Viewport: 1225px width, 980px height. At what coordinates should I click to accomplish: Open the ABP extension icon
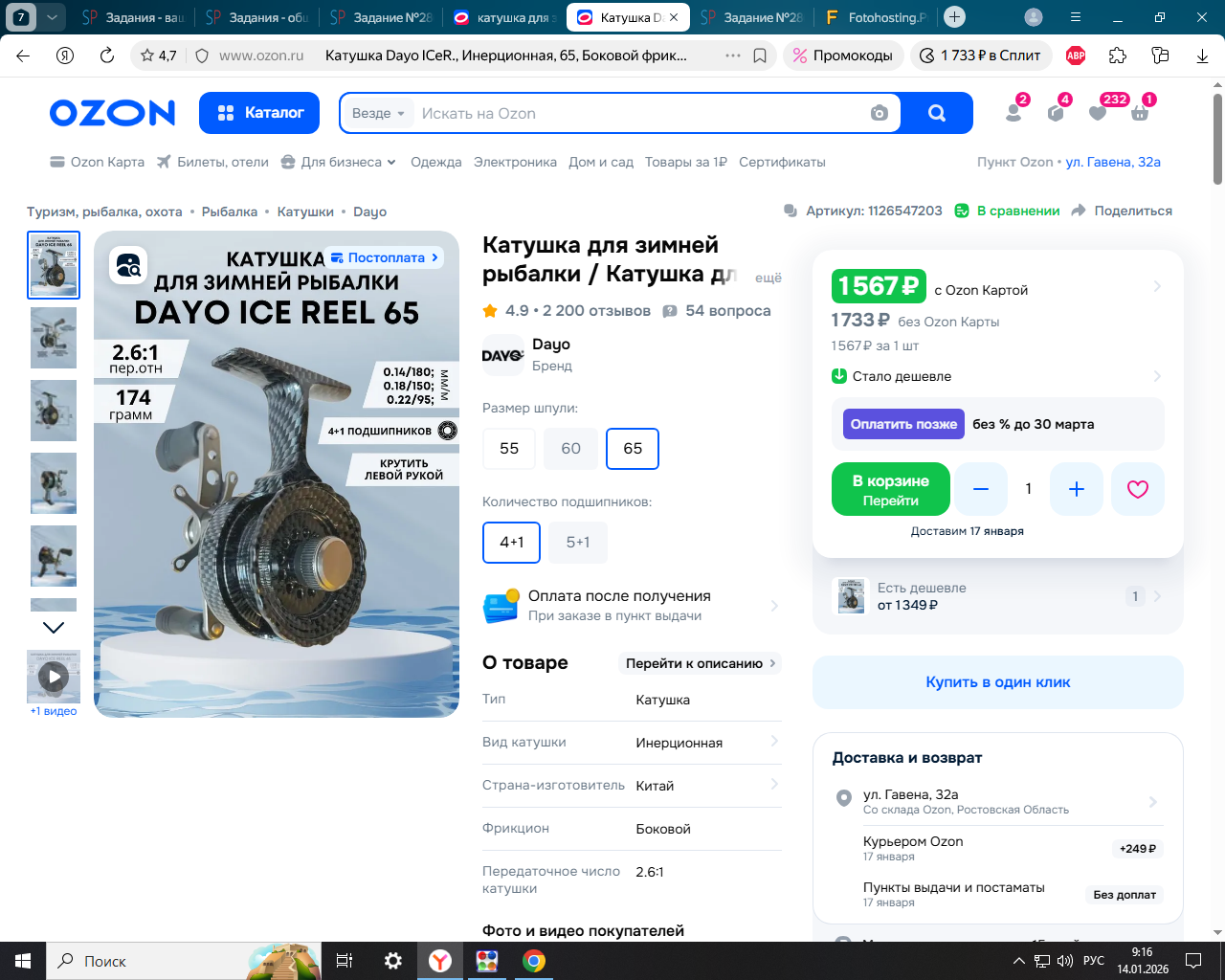(x=1076, y=56)
